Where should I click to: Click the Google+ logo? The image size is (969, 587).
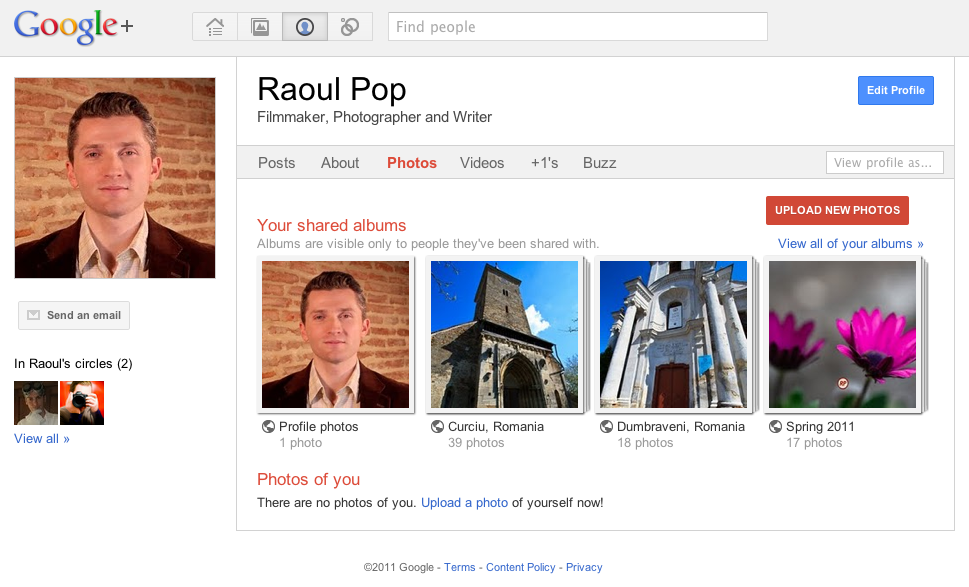[73, 27]
